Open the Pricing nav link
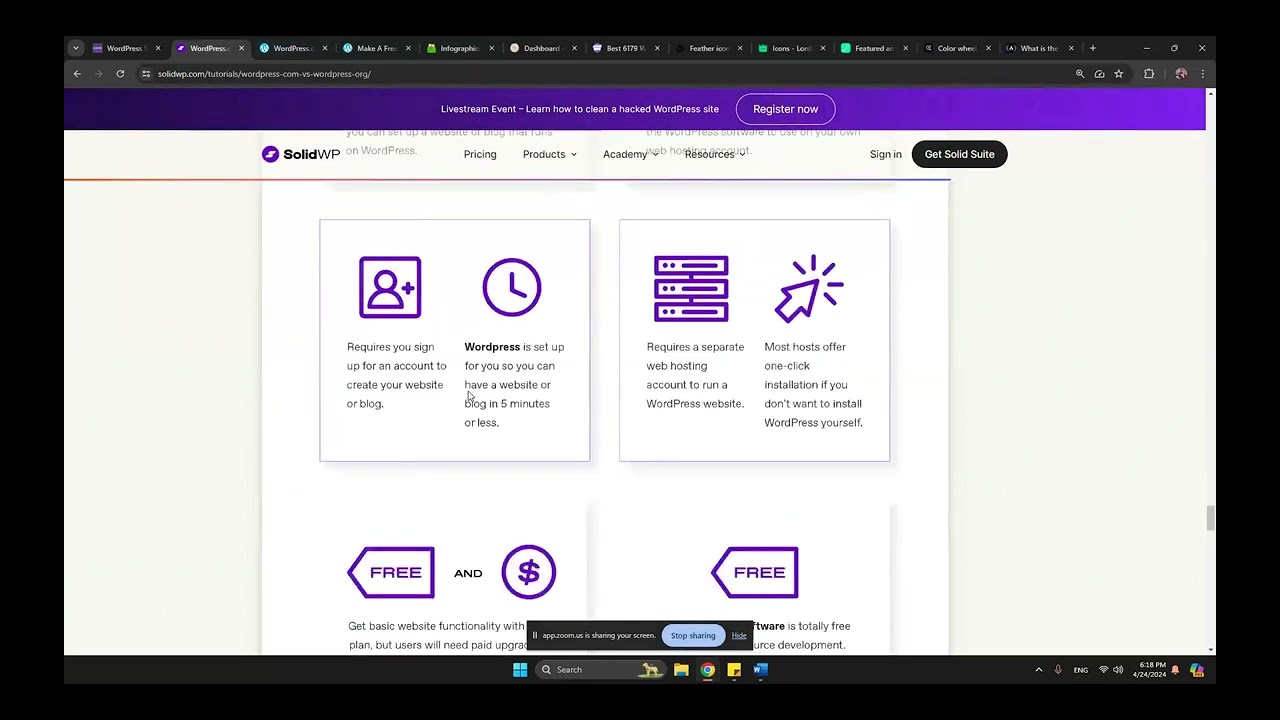The image size is (1280, 720). pyautogui.click(x=480, y=154)
